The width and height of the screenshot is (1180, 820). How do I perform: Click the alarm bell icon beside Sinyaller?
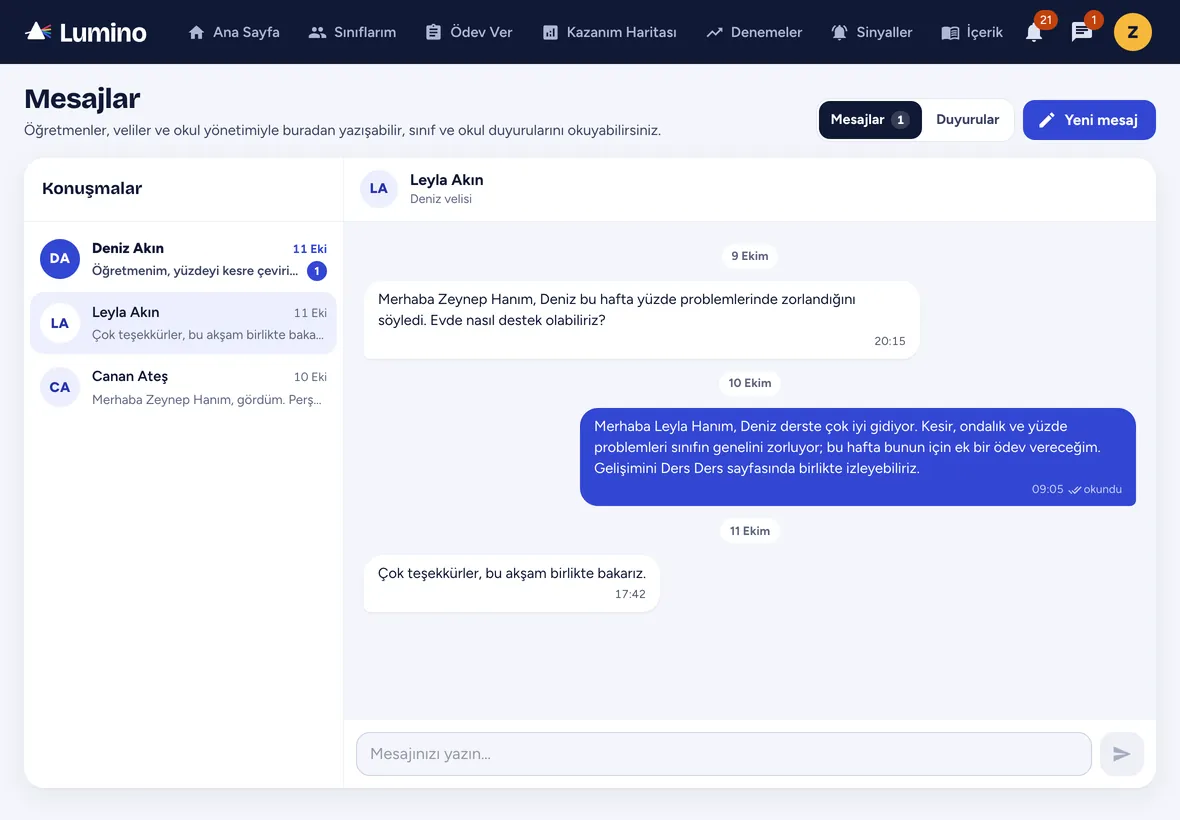pyautogui.click(x=839, y=32)
